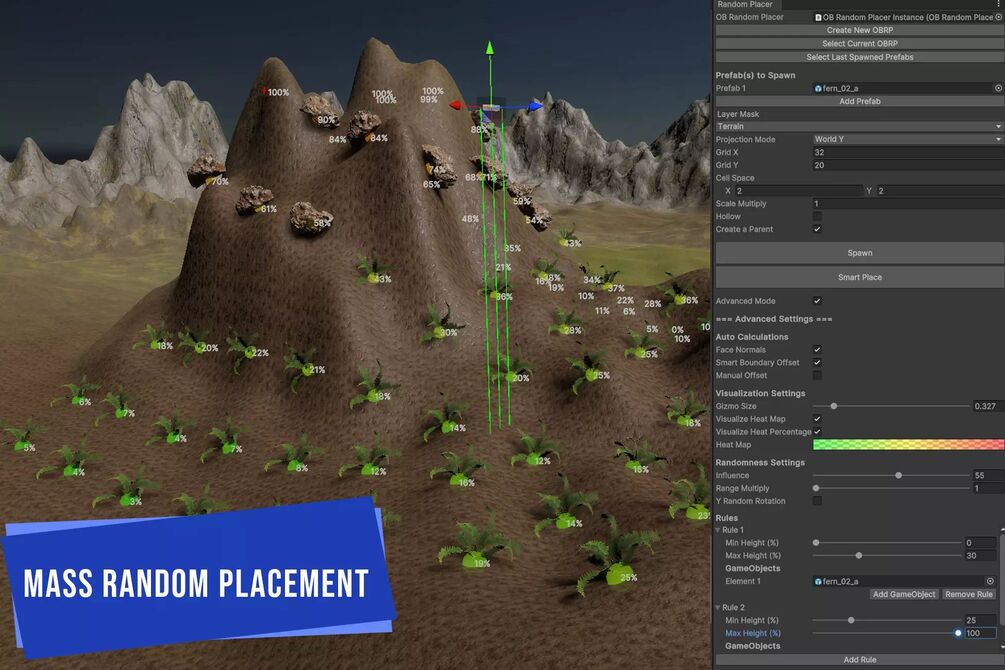Click the red X-axis arrow of the gizmo
This screenshot has height=670, width=1005.
456,105
